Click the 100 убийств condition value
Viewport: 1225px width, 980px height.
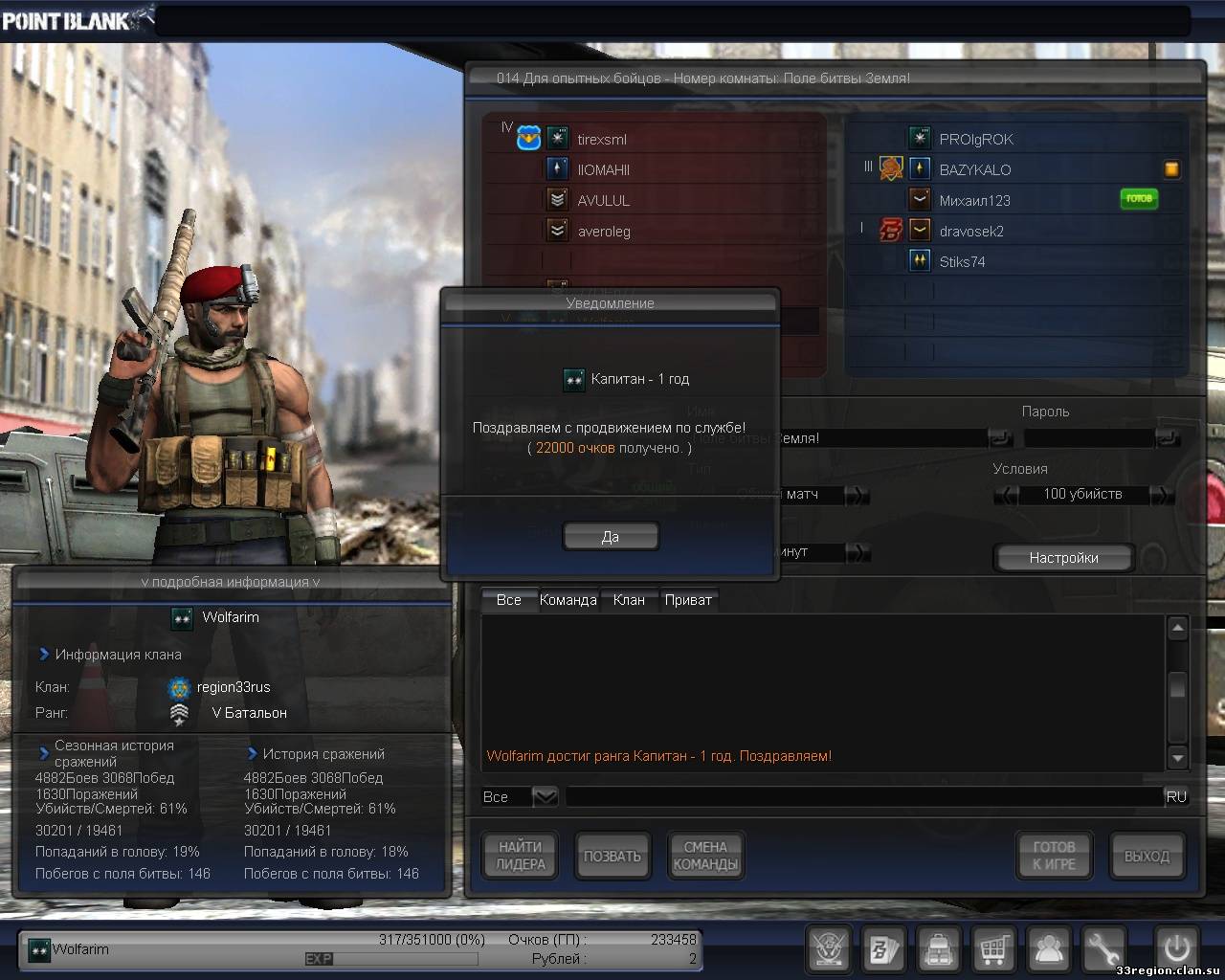1082,495
